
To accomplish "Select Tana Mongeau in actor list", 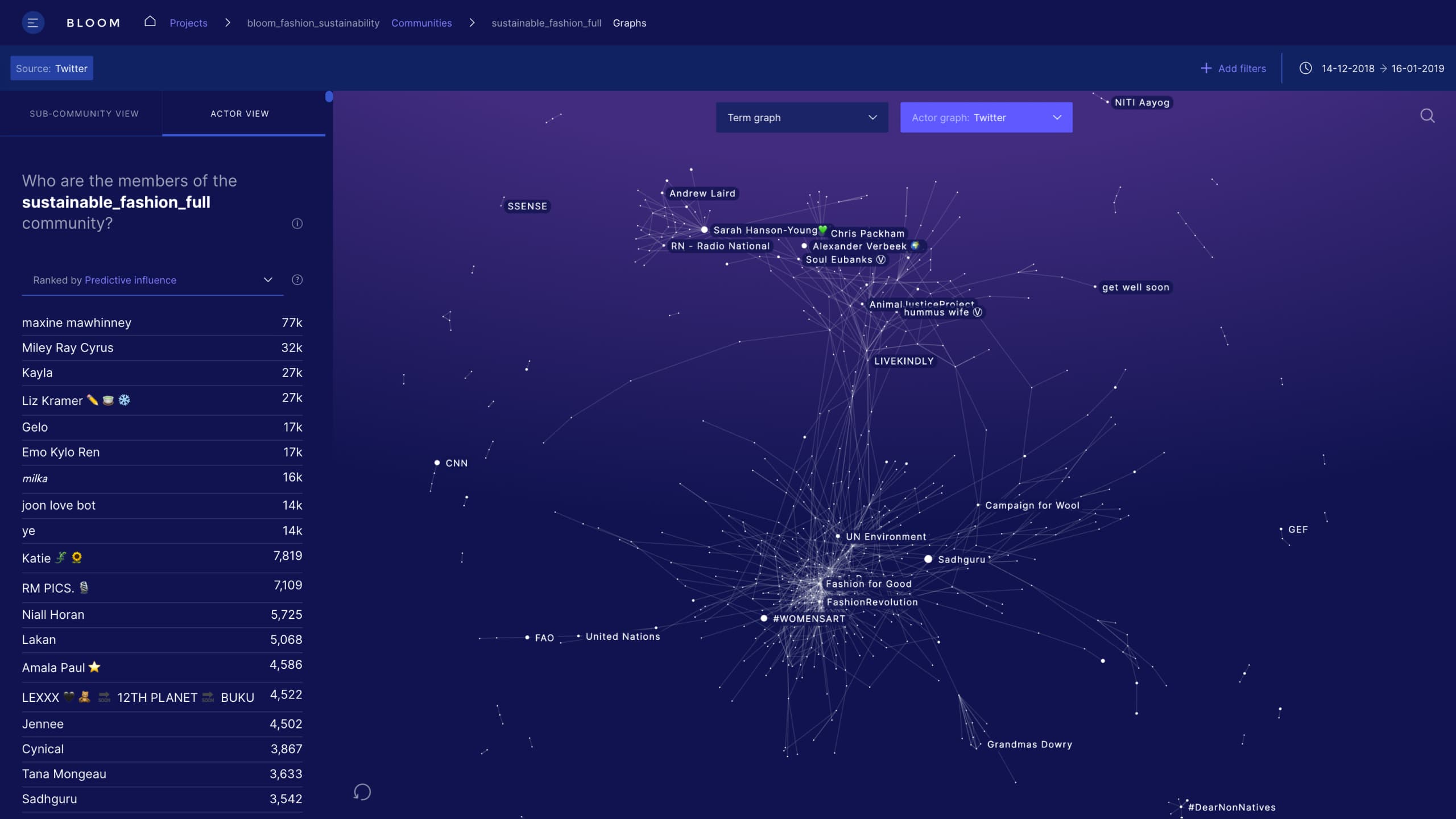I will tap(162, 774).
